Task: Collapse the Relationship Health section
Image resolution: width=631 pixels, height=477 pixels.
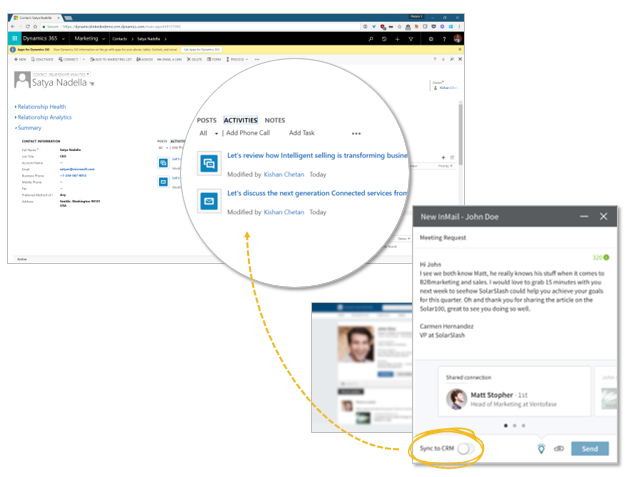Action: pos(40,107)
